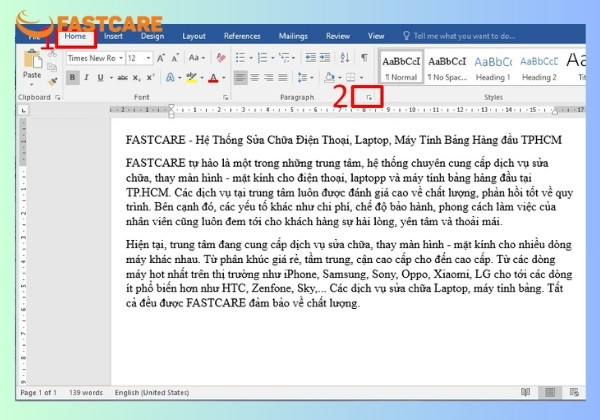
Task: Open the View tab
Action: [x=376, y=36]
